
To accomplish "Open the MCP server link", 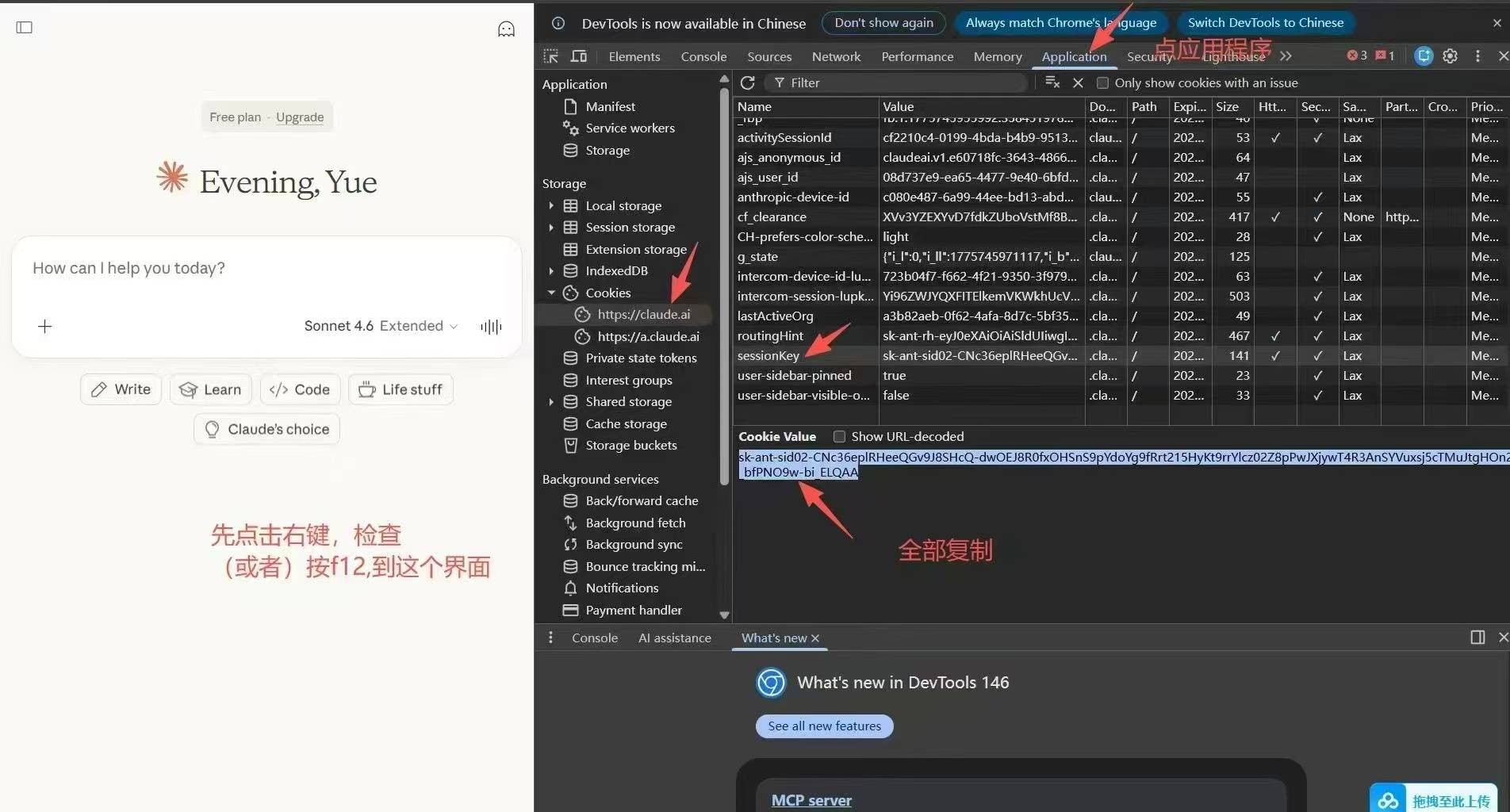I will tap(811, 800).
